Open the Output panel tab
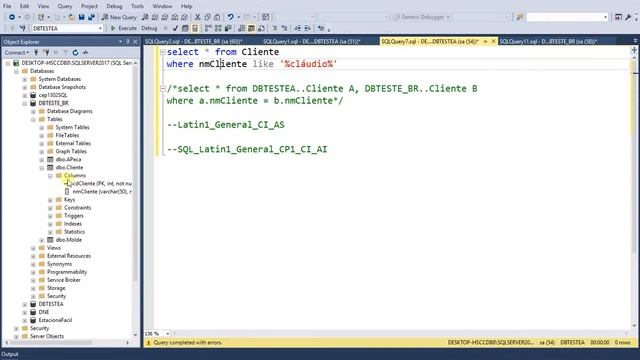 [10, 354]
